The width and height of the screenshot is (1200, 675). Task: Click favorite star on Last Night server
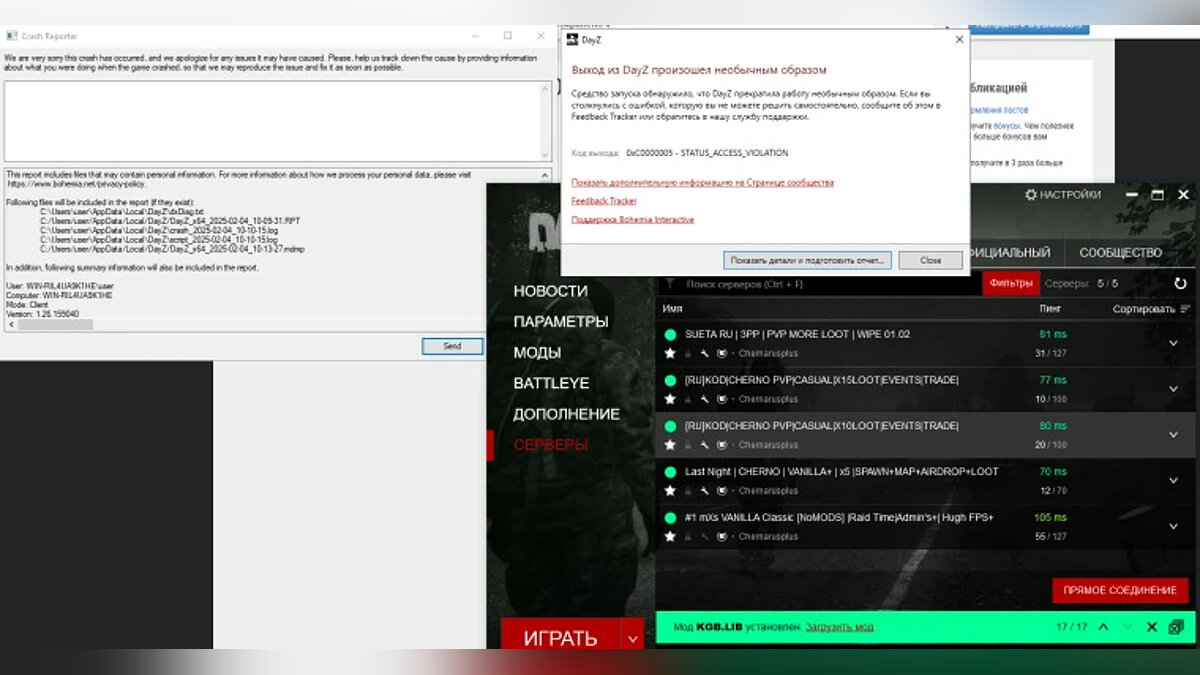[x=670, y=490]
